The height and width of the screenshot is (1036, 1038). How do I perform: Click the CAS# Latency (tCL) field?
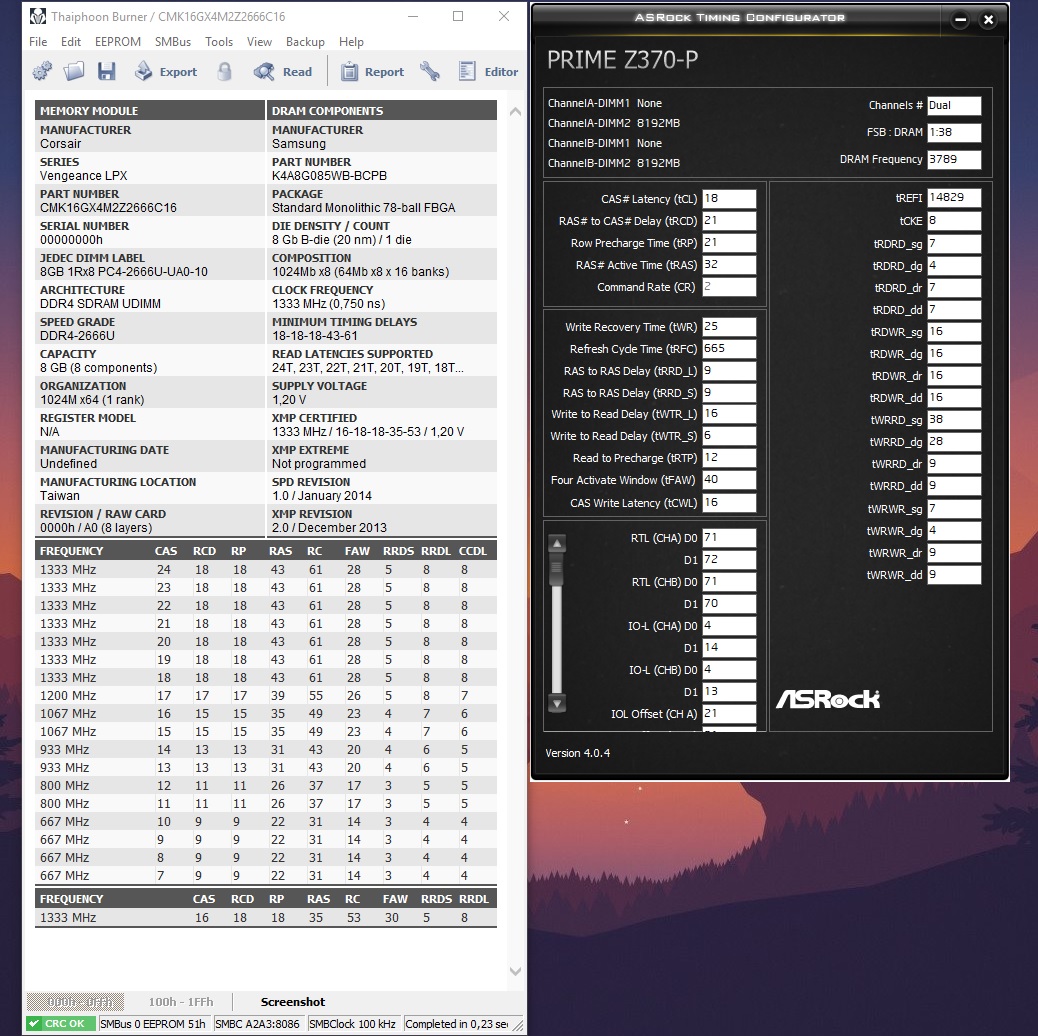click(729, 199)
